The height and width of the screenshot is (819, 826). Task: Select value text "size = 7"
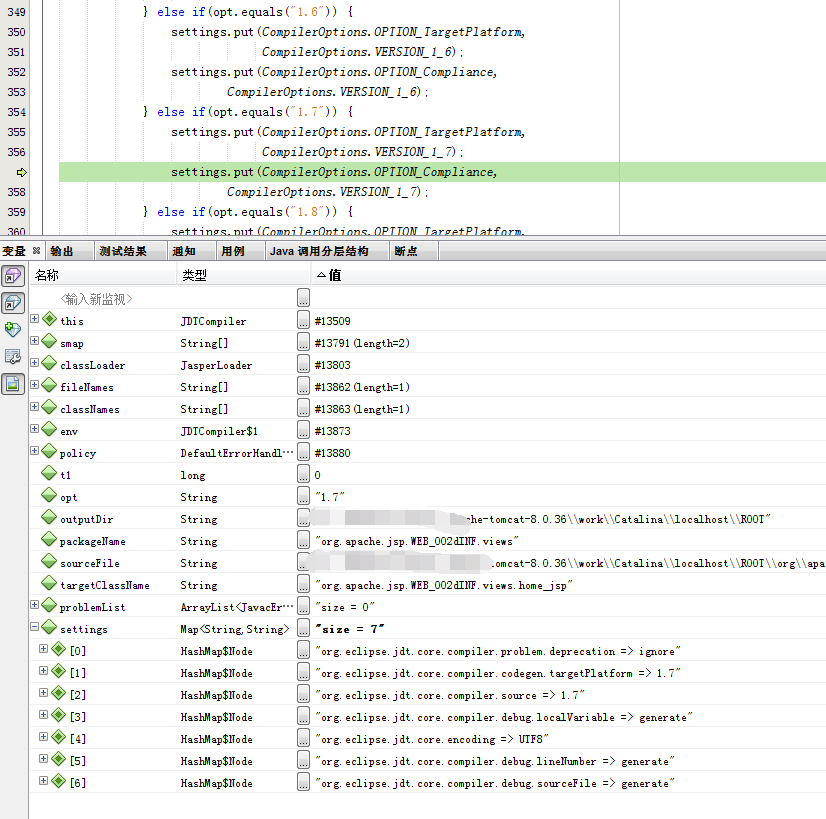point(350,629)
